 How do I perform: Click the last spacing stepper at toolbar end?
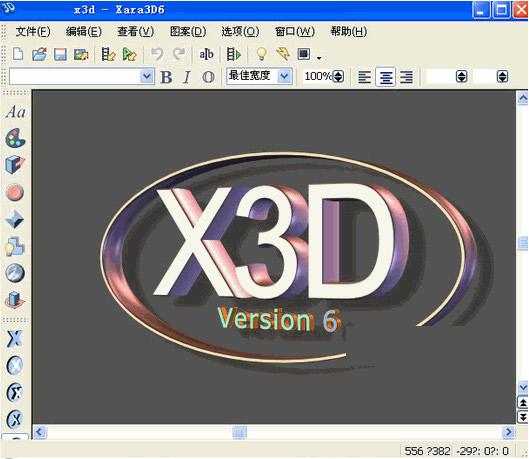point(502,77)
